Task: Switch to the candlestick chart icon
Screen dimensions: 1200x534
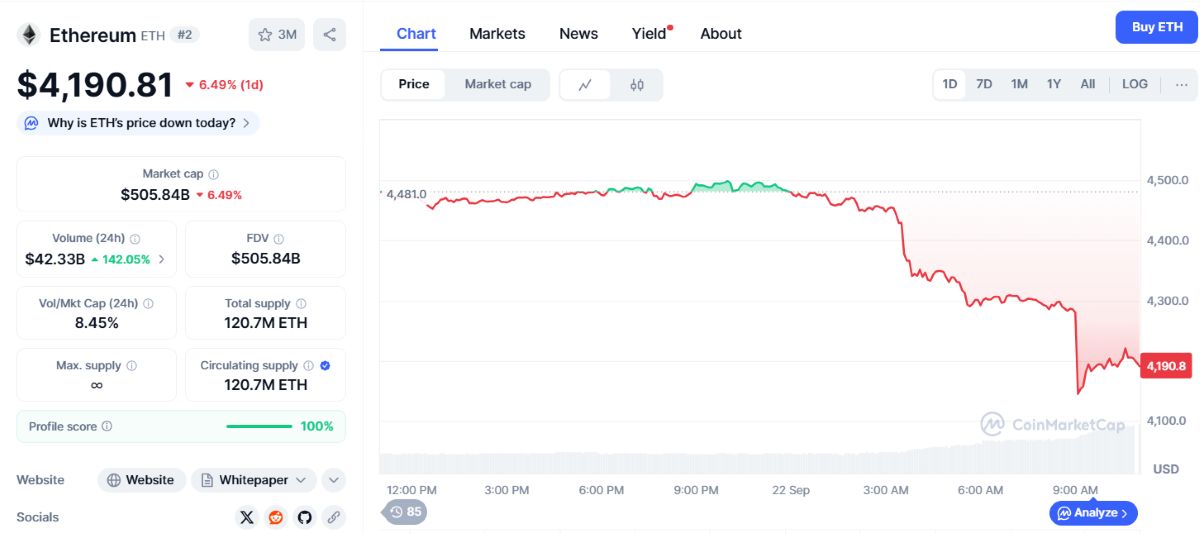Action: pyautogui.click(x=637, y=85)
